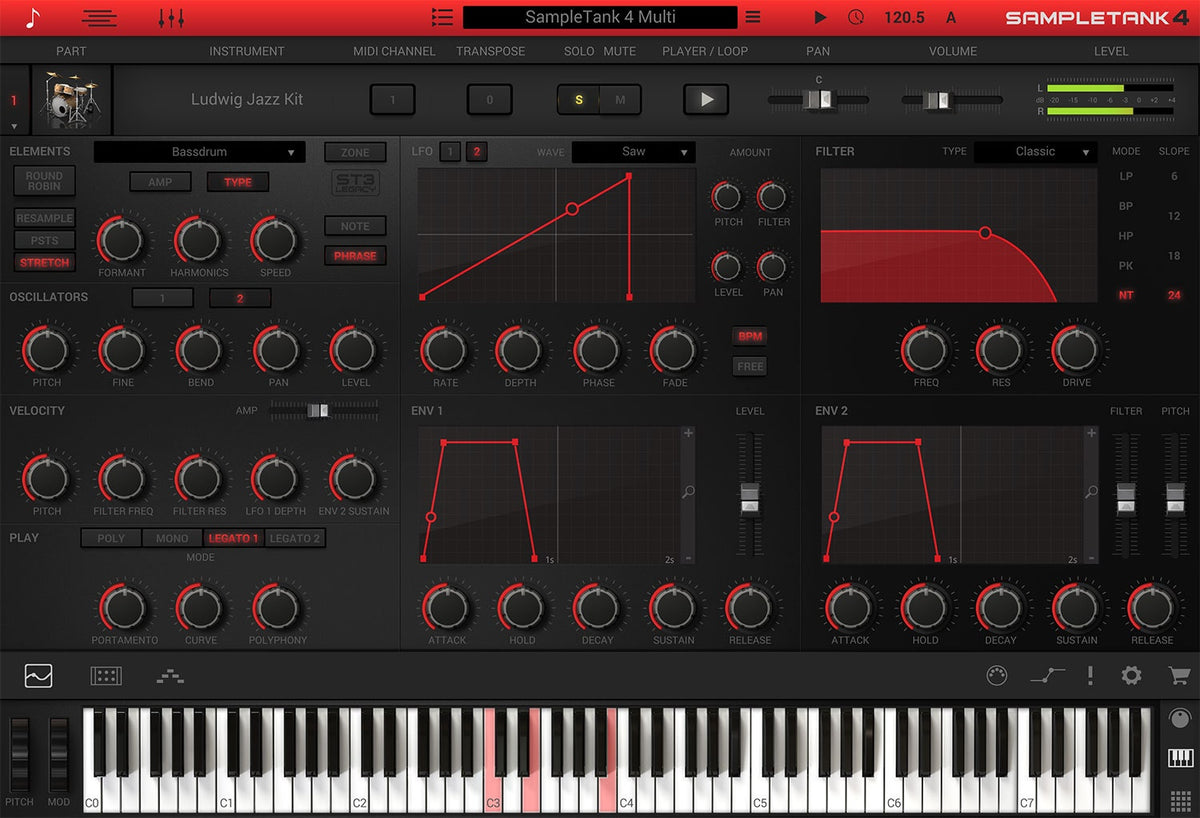Toggle LFO BPM sync

point(750,336)
